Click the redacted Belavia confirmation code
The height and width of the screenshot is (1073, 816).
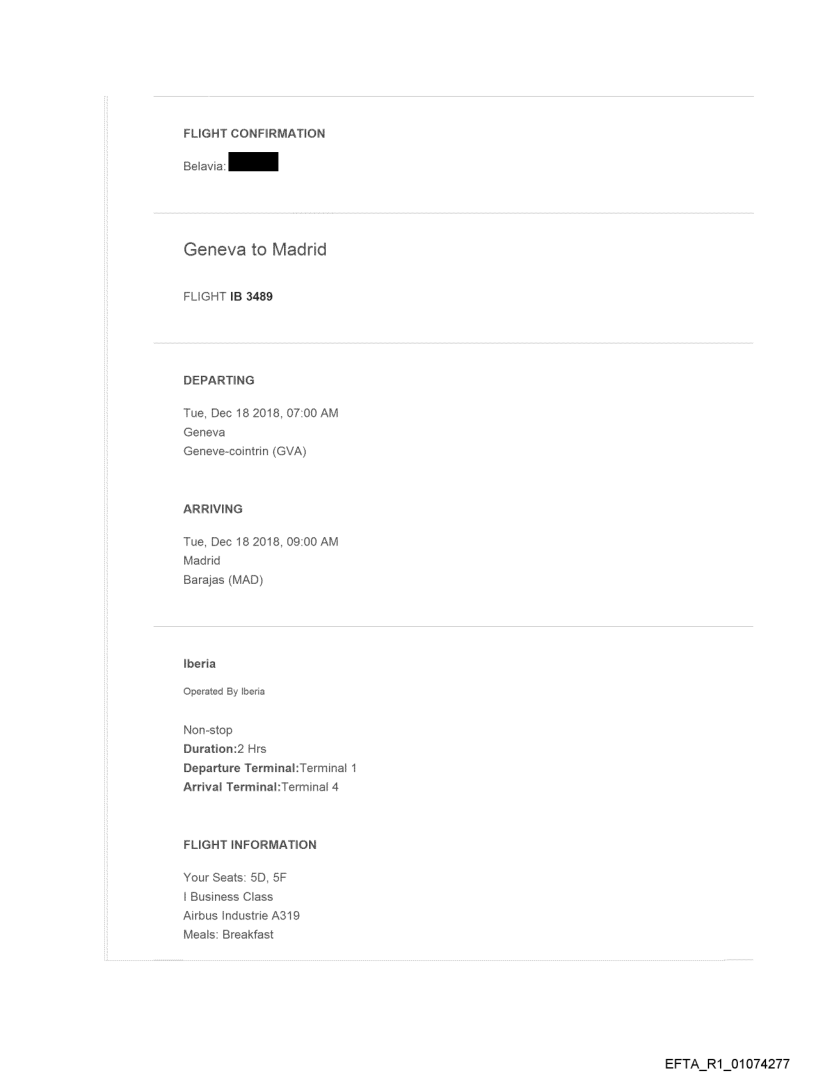253,161
